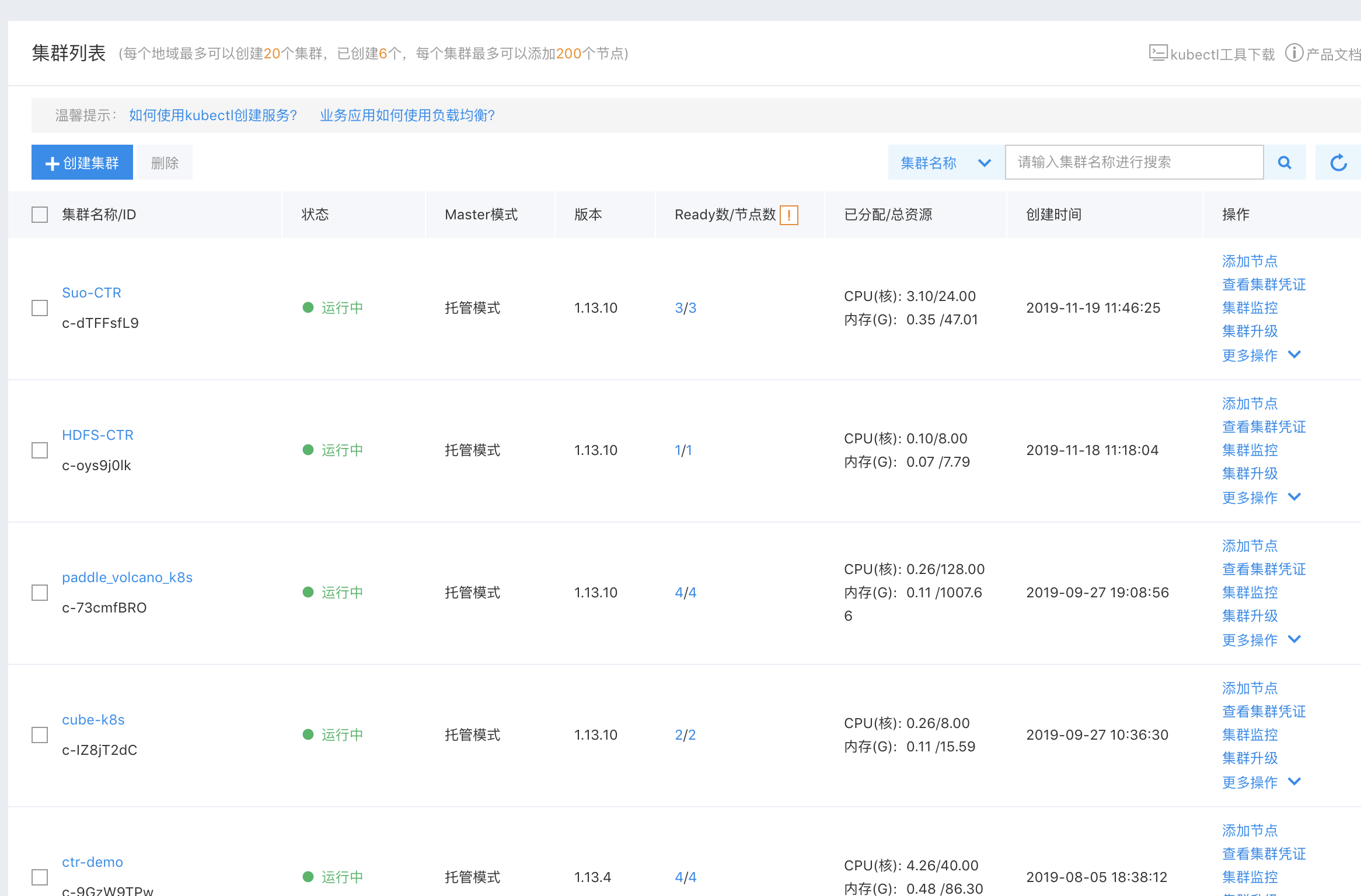Check the paddle_volcano_k8s cluster checkbox
The height and width of the screenshot is (896, 1361).
(x=40, y=593)
